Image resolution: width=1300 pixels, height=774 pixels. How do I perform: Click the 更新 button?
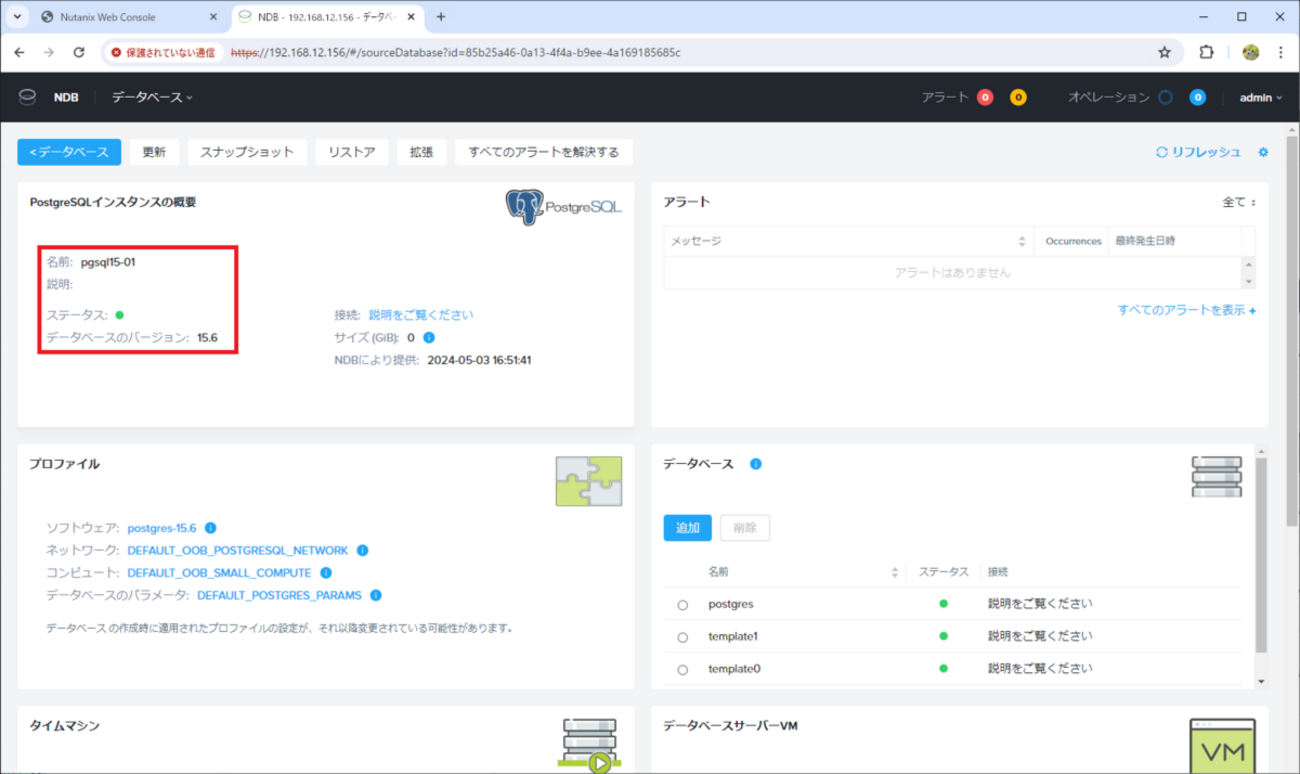[x=154, y=152]
